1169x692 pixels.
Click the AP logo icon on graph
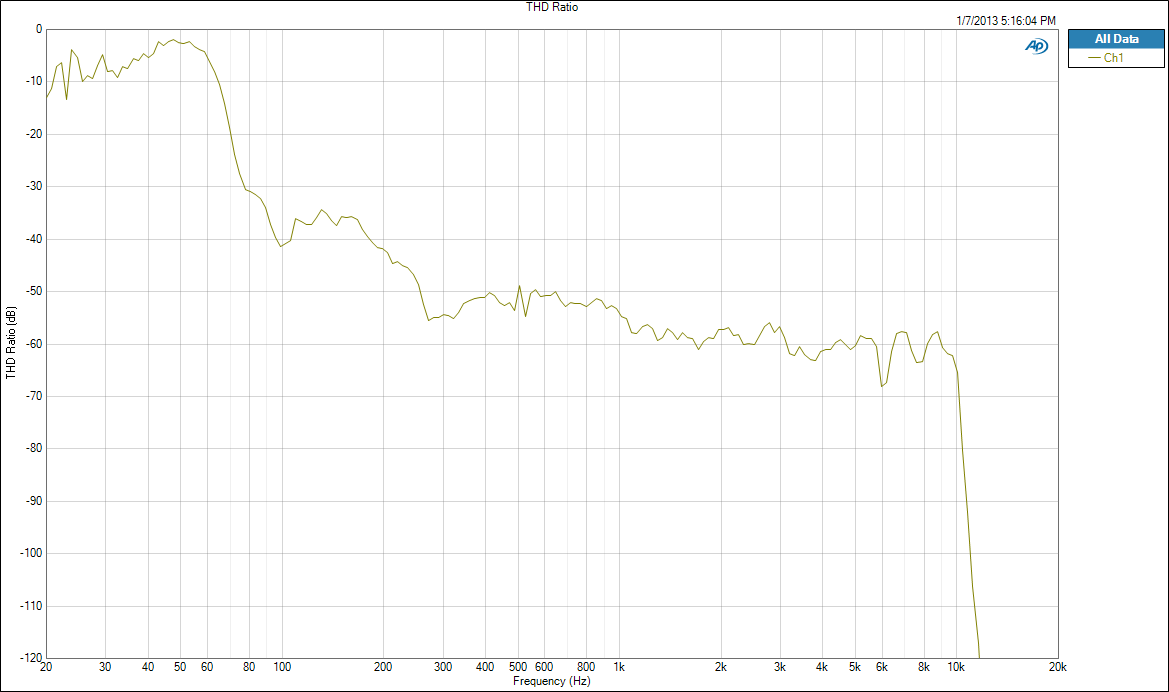click(x=1036, y=46)
